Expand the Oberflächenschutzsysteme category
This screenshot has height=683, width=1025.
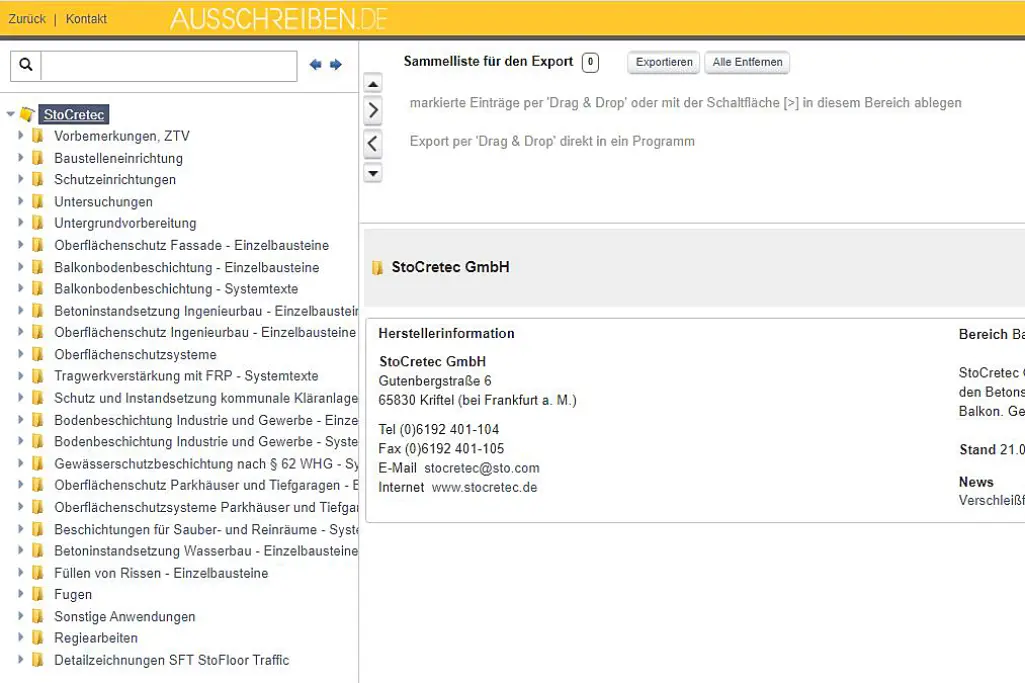pos(21,354)
